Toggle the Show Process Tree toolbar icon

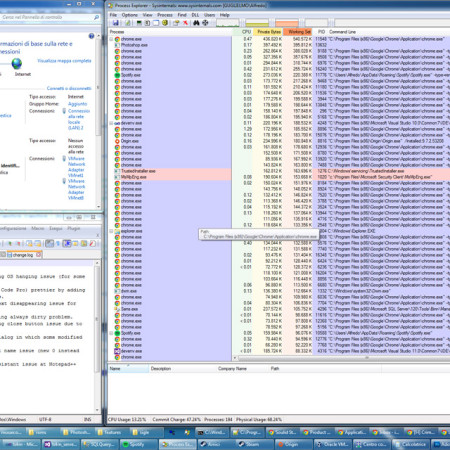pyautogui.click(x=147, y=23)
